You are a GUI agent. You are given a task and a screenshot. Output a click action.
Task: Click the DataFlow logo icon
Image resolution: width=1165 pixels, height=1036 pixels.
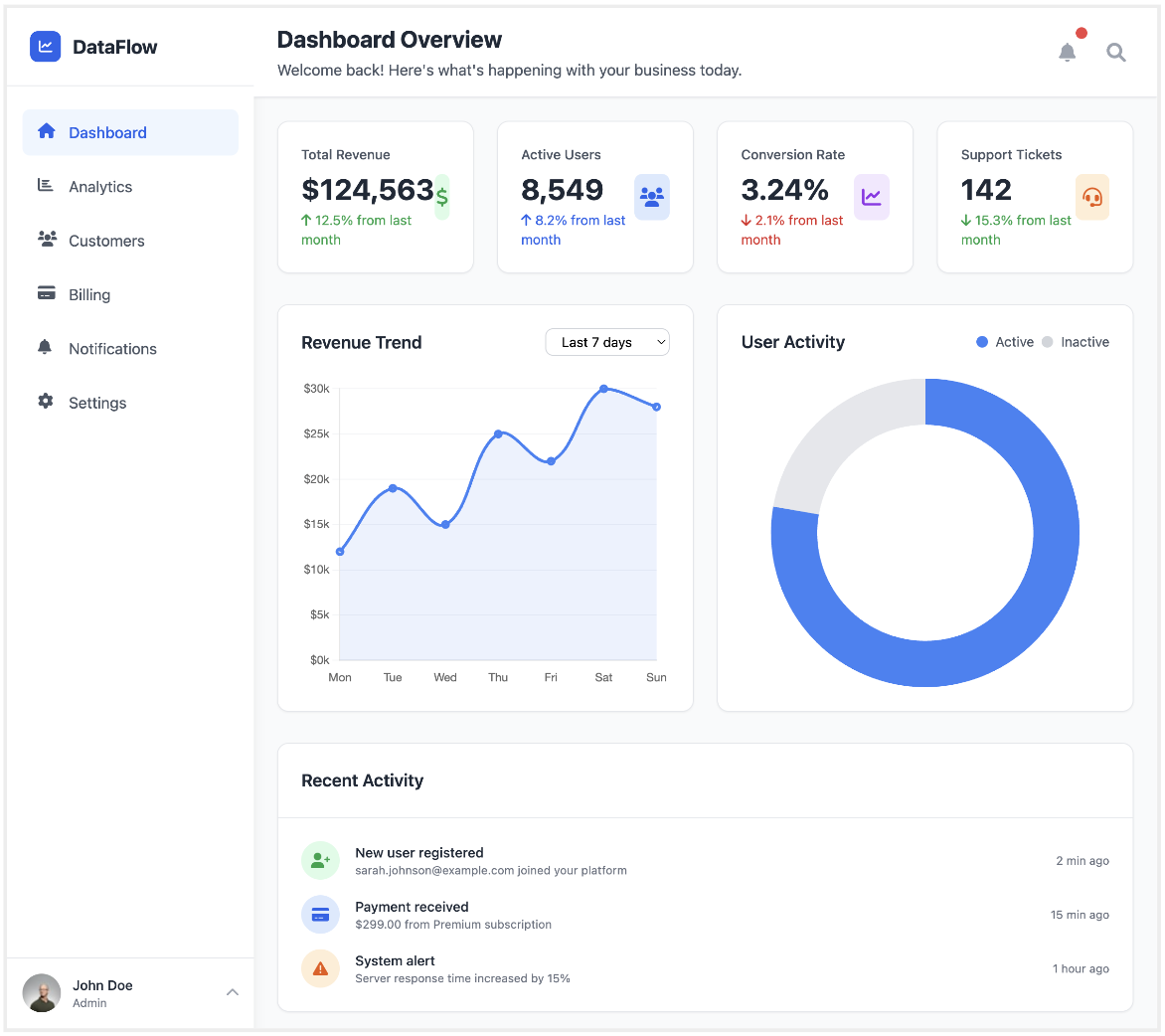(x=46, y=47)
